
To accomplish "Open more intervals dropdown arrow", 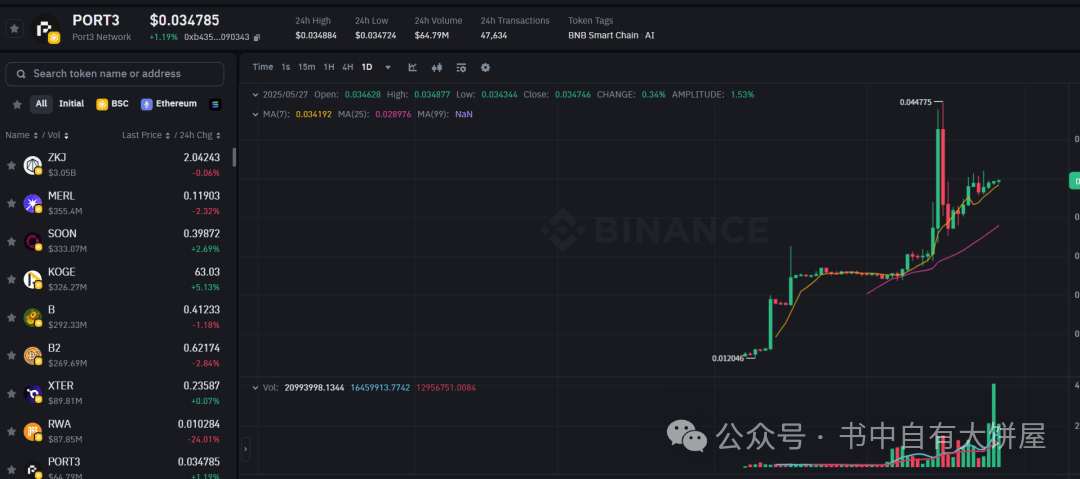I will pos(388,68).
